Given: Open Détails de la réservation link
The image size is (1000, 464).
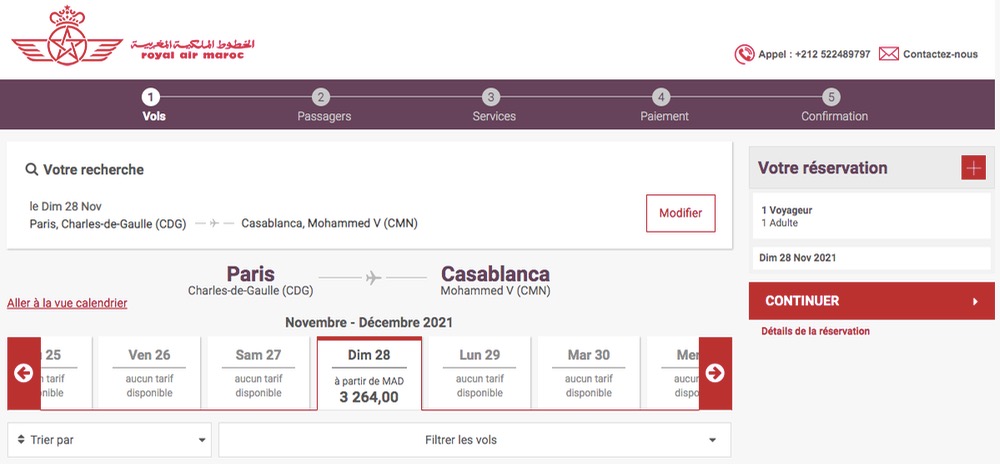Looking at the screenshot, I should tap(815, 331).
